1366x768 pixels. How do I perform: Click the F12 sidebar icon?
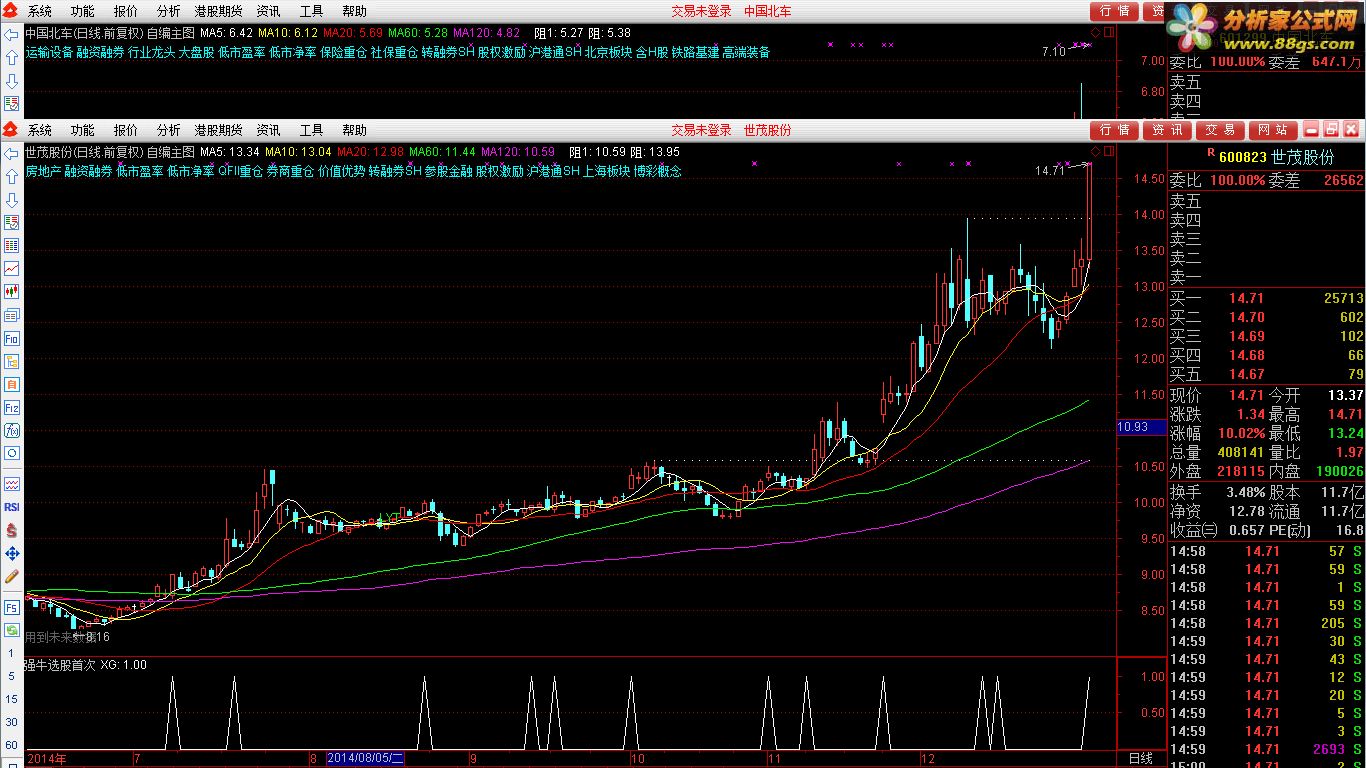(x=11, y=407)
